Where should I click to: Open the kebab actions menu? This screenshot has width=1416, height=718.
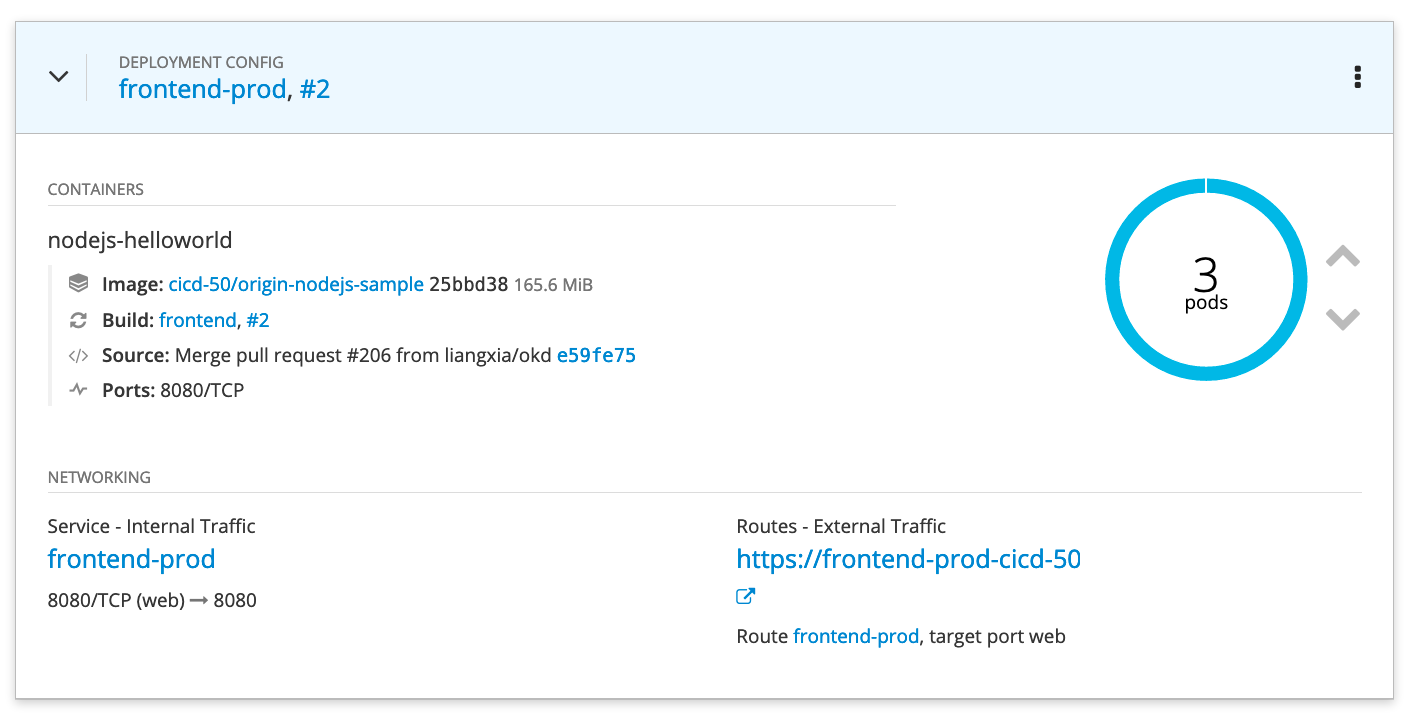point(1357,77)
